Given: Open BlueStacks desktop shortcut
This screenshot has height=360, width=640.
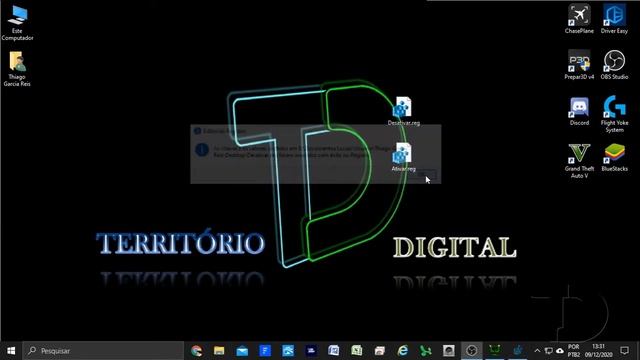Looking at the screenshot, I should pos(614,157).
